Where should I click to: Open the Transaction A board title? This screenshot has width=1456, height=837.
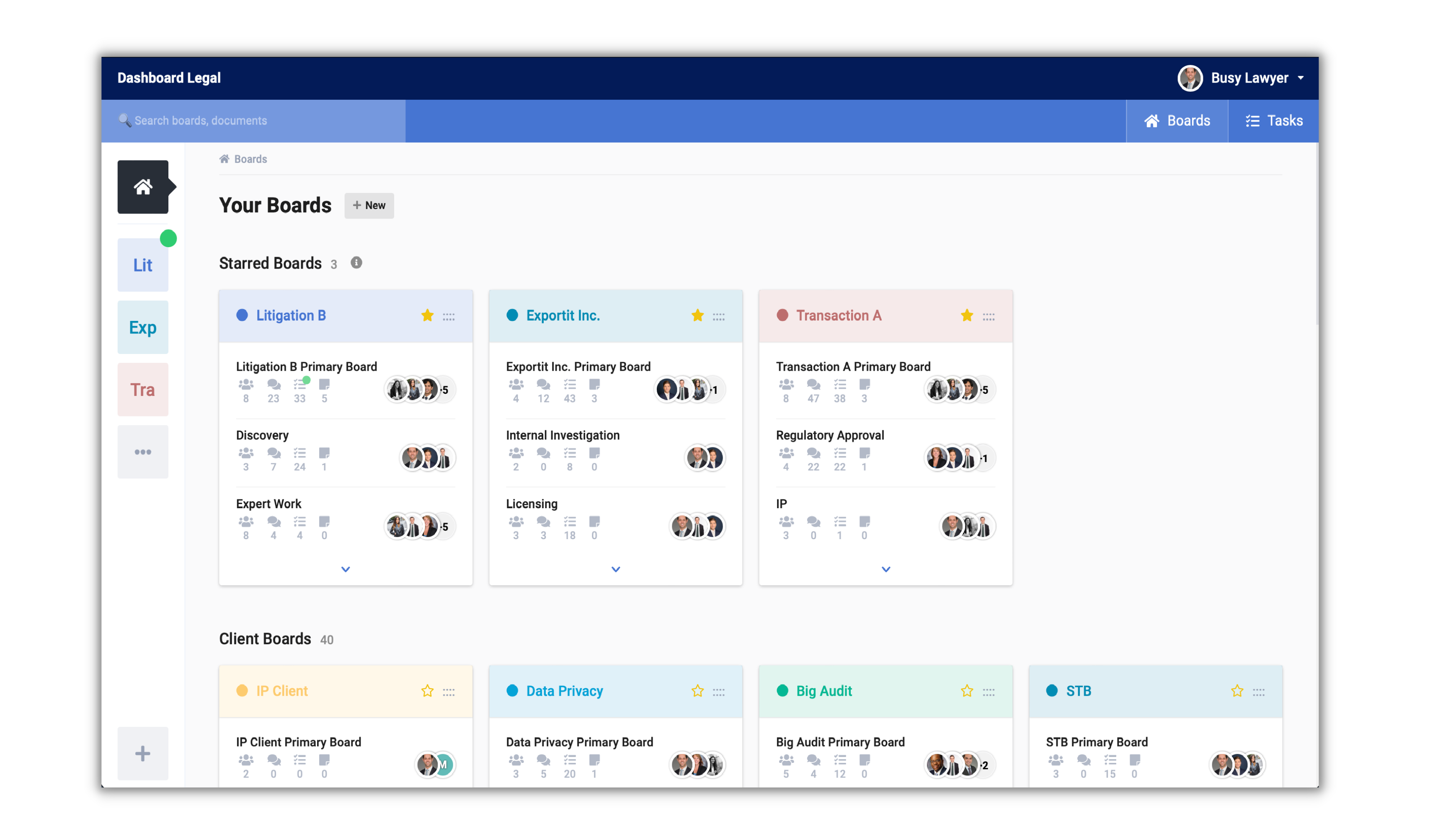point(839,315)
